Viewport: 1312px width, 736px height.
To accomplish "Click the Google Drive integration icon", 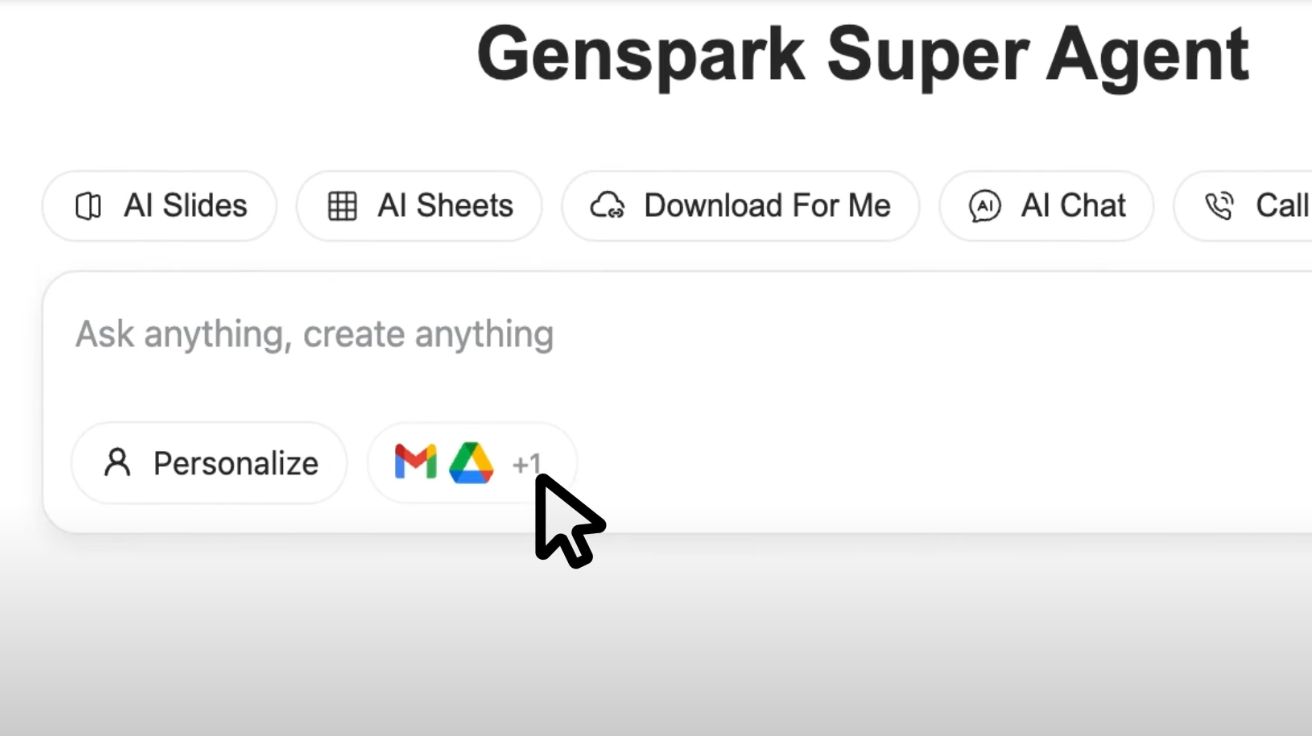I will point(471,463).
